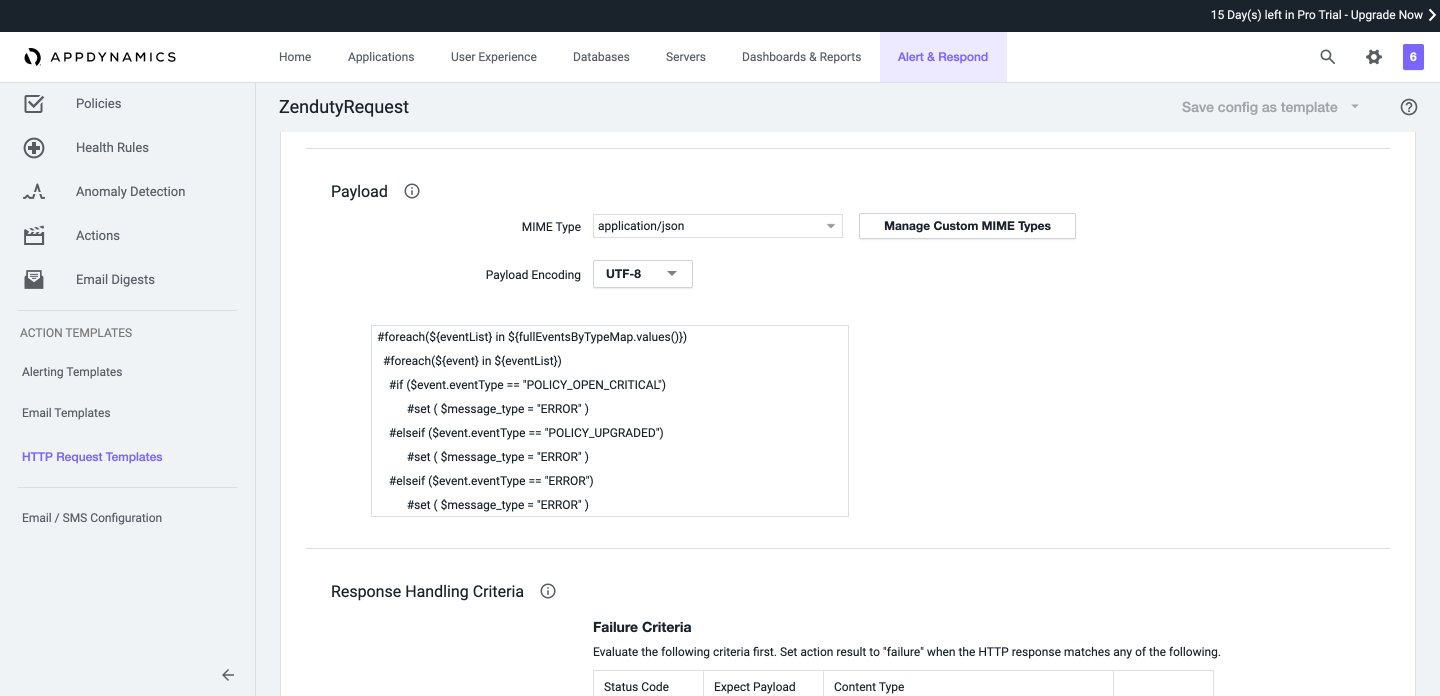Open Health Rules in the sidebar
The height and width of the screenshot is (696, 1440).
[112, 148]
